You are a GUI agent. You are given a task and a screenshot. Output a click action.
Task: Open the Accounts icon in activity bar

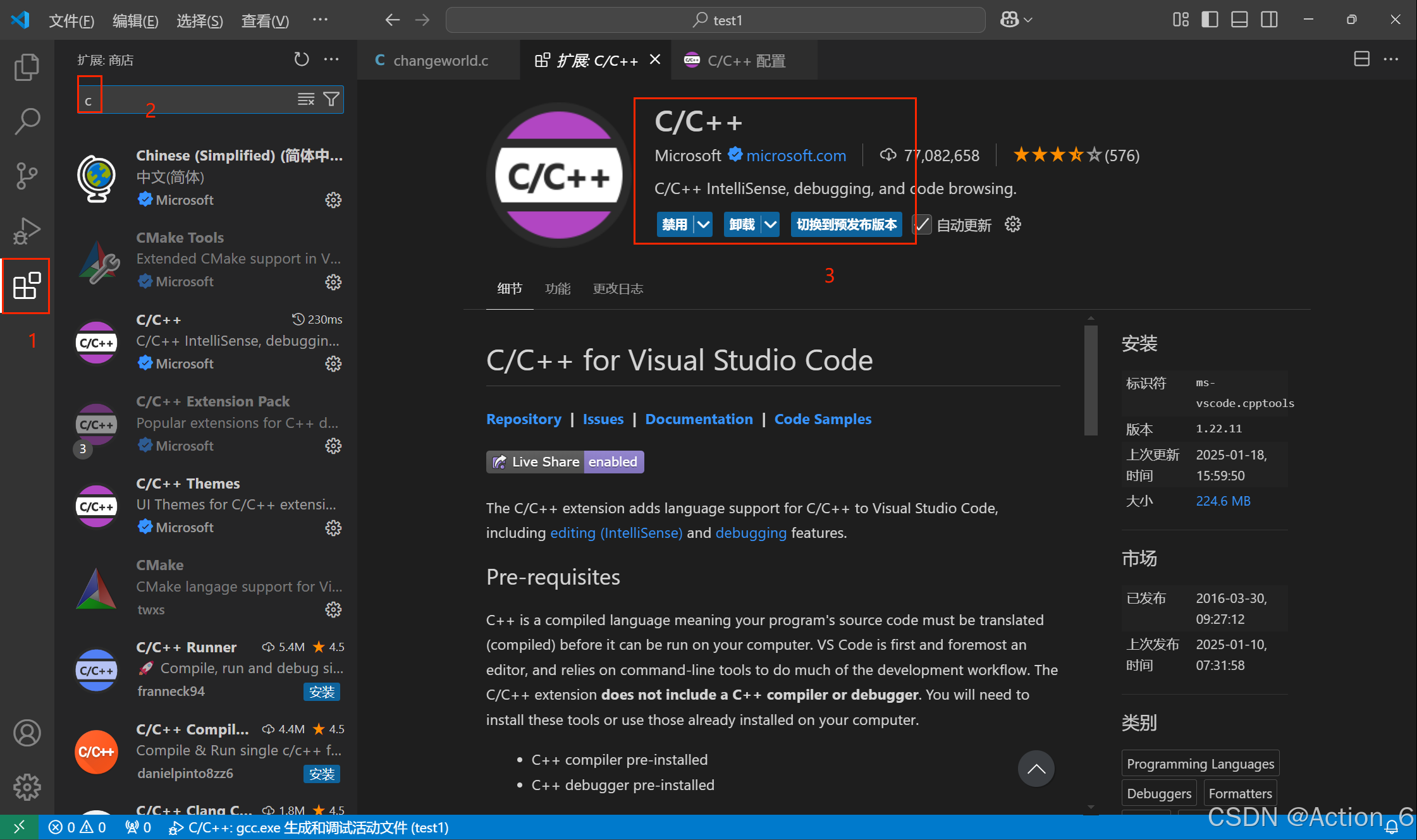[27, 733]
